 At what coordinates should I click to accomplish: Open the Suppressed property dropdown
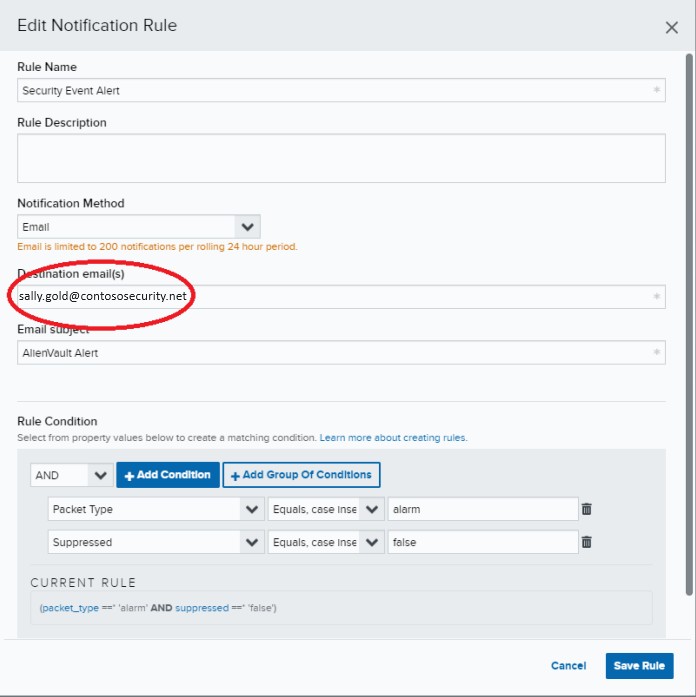156,542
